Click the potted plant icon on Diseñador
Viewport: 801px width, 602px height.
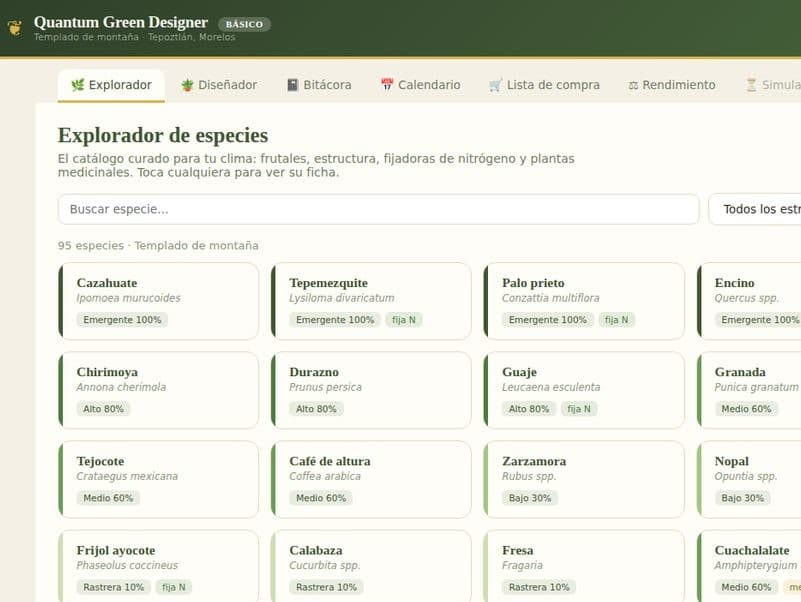pos(187,85)
